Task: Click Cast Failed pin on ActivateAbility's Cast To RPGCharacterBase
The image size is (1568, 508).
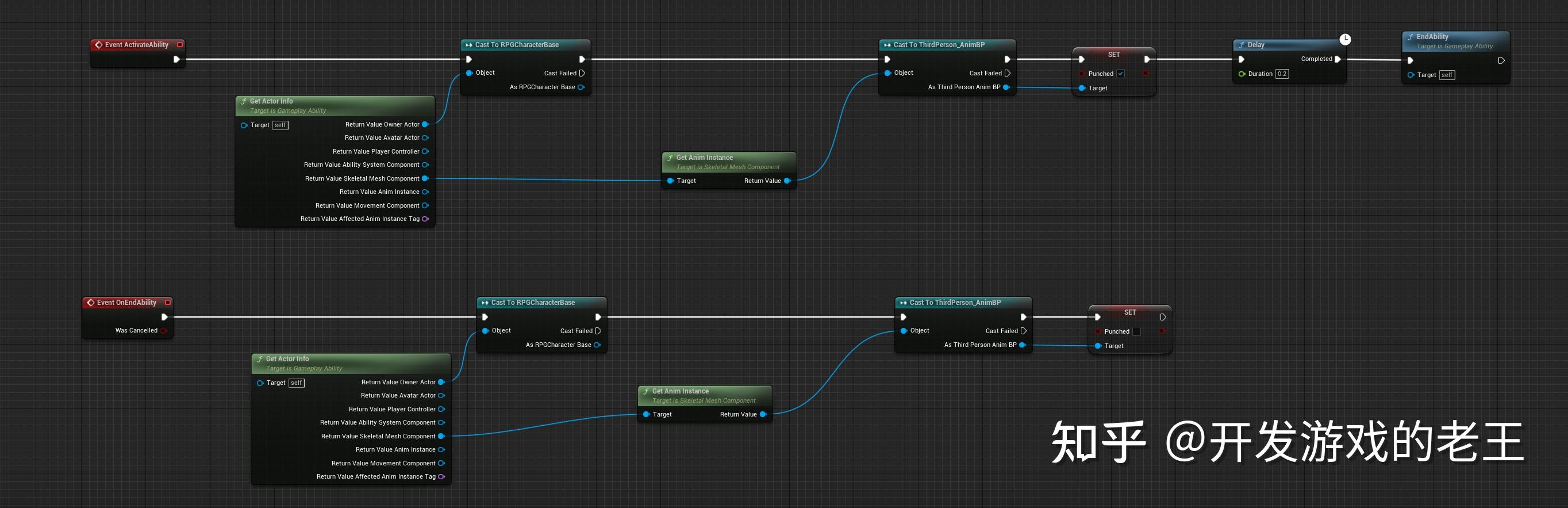Action: [582, 73]
